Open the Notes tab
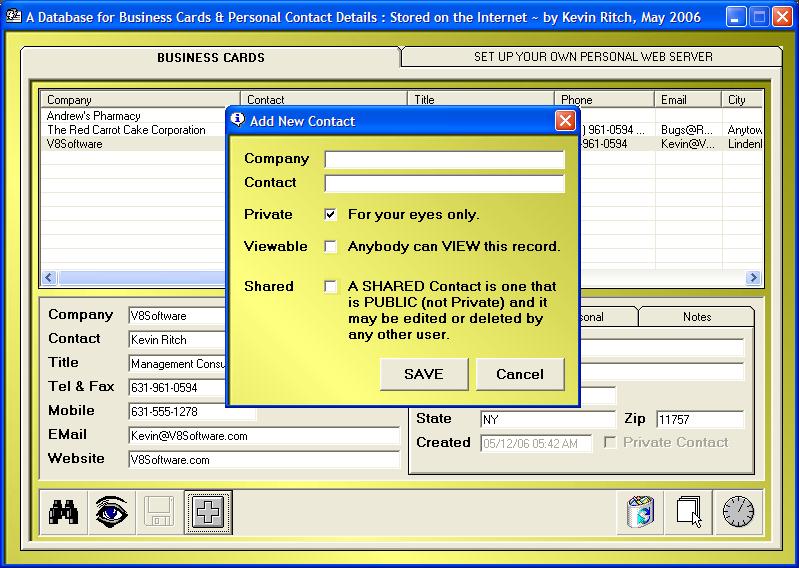The height and width of the screenshot is (568, 799). pos(697,317)
